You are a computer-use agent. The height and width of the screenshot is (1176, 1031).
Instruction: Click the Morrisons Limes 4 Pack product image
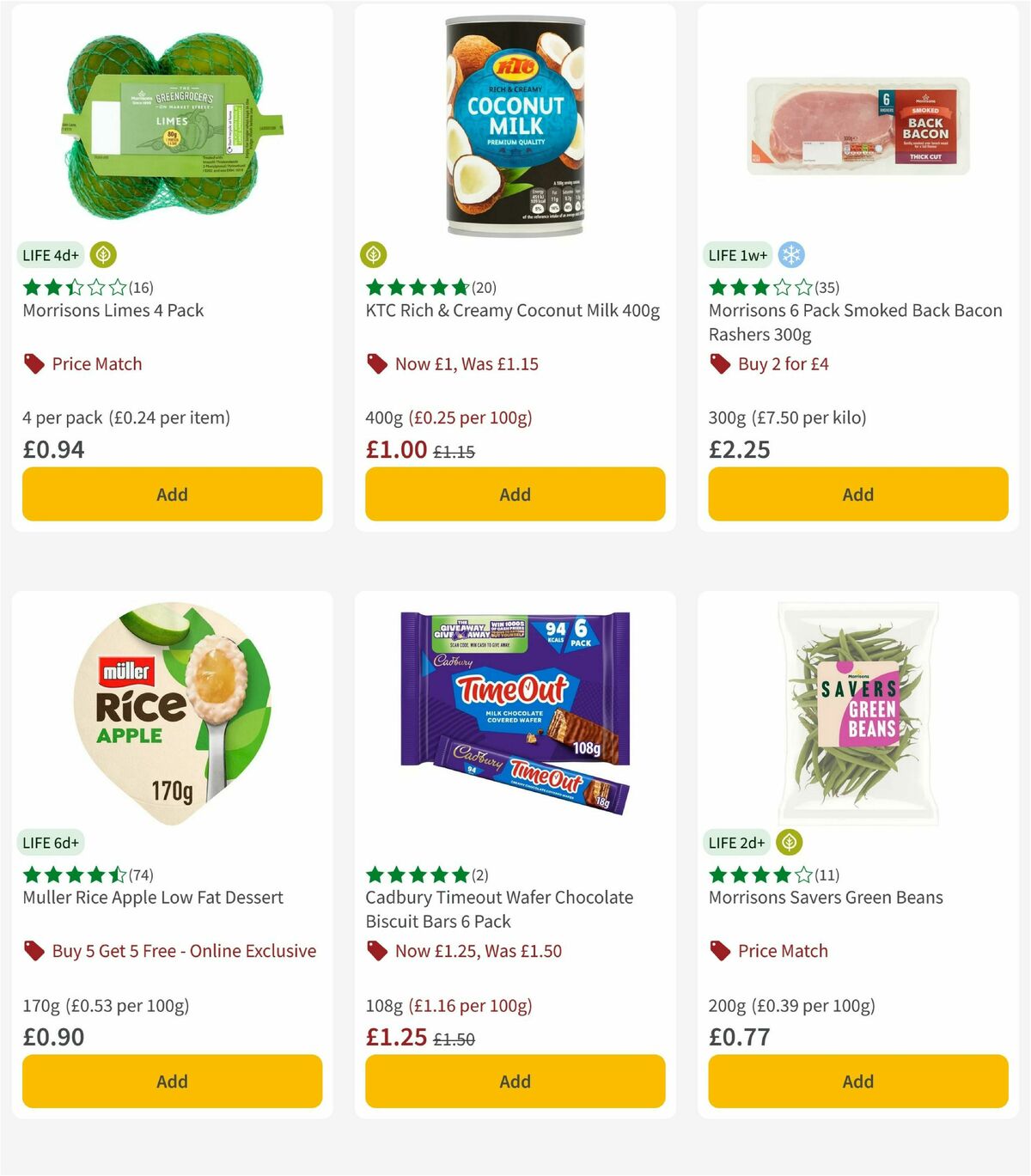[x=171, y=120]
